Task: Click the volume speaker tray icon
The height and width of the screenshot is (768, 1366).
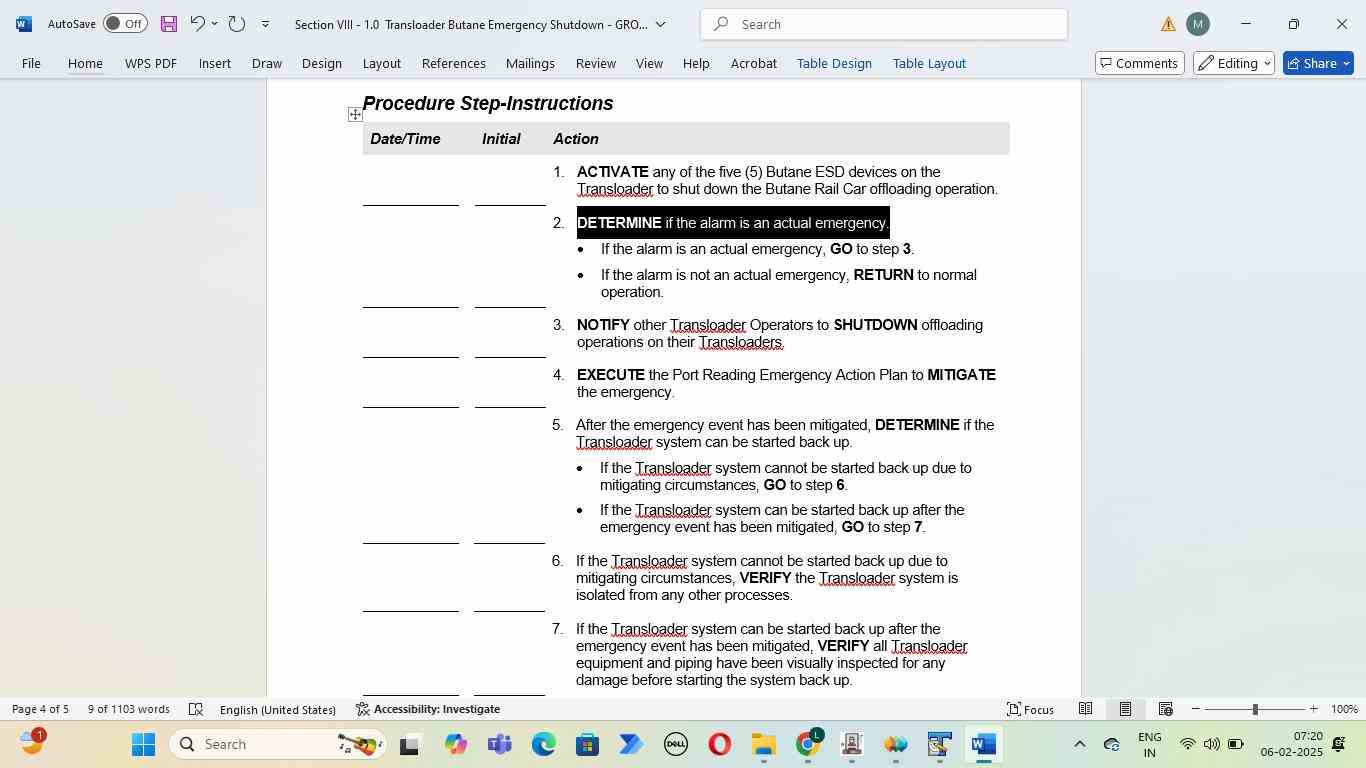Action: point(1211,744)
